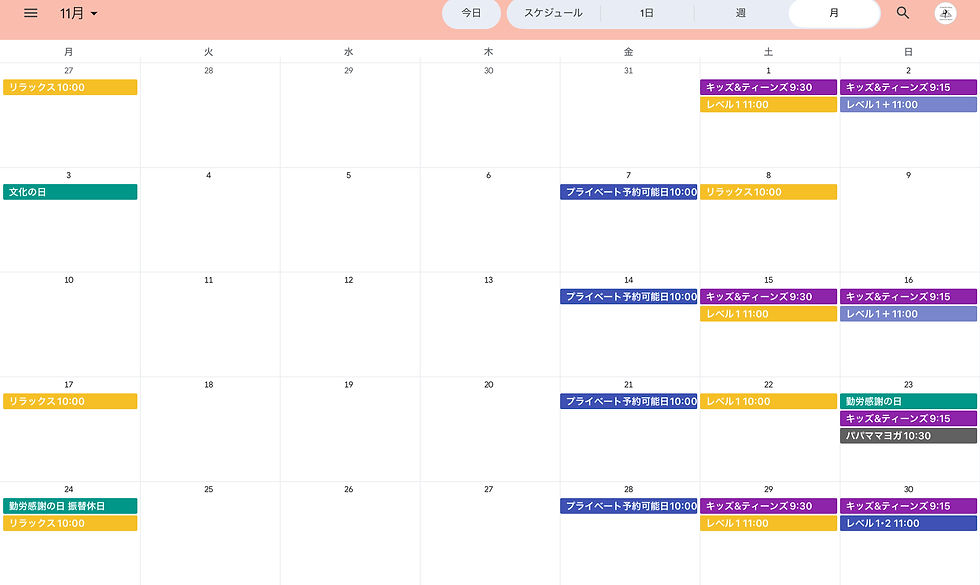Select date number 4

209,176
